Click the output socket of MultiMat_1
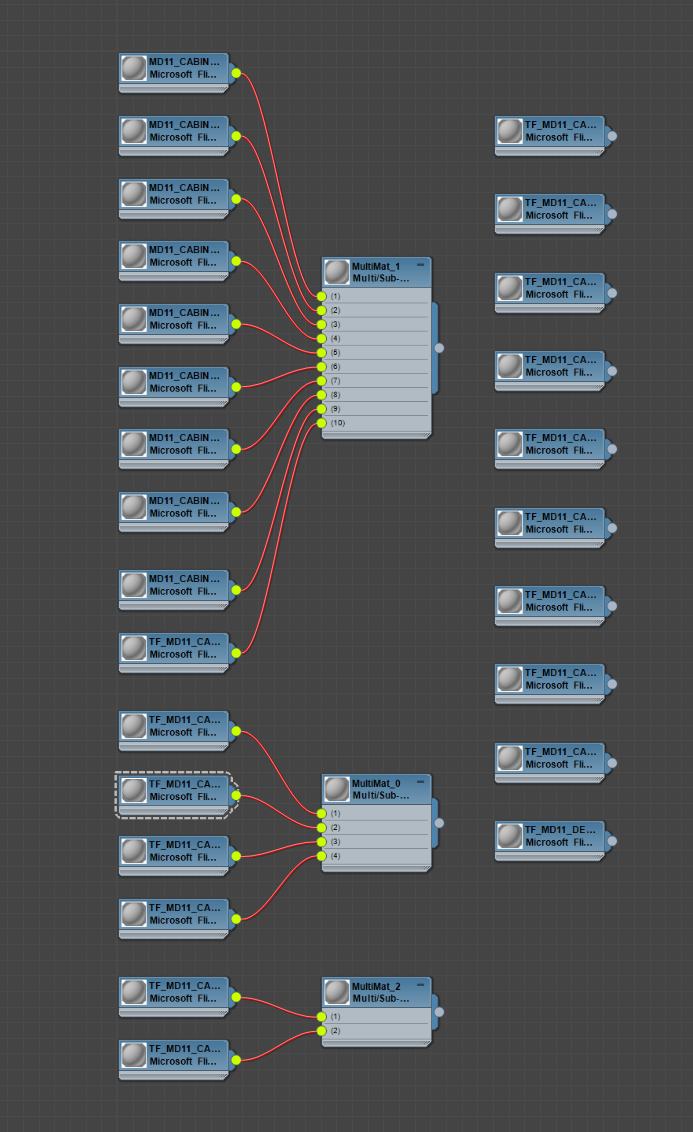The width and height of the screenshot is (693, 1132). (x=439, y=348)
